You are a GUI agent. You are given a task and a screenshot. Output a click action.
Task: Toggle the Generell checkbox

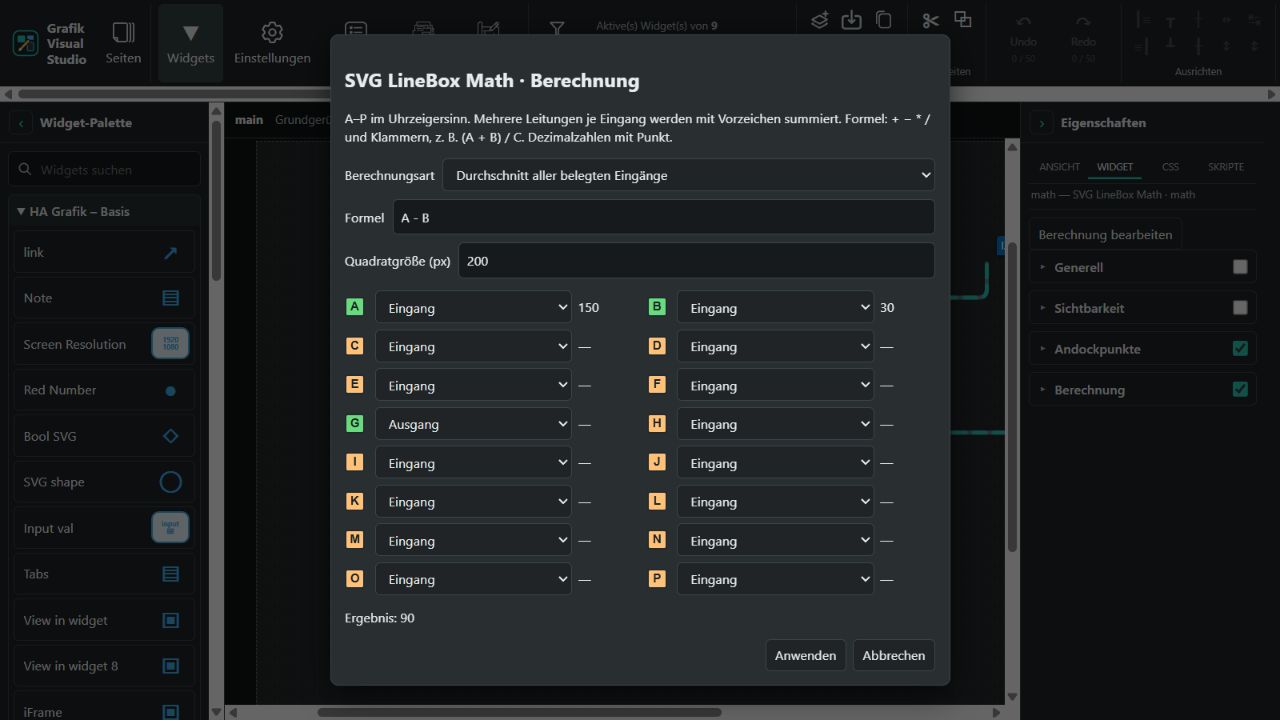pos(1240,267)
